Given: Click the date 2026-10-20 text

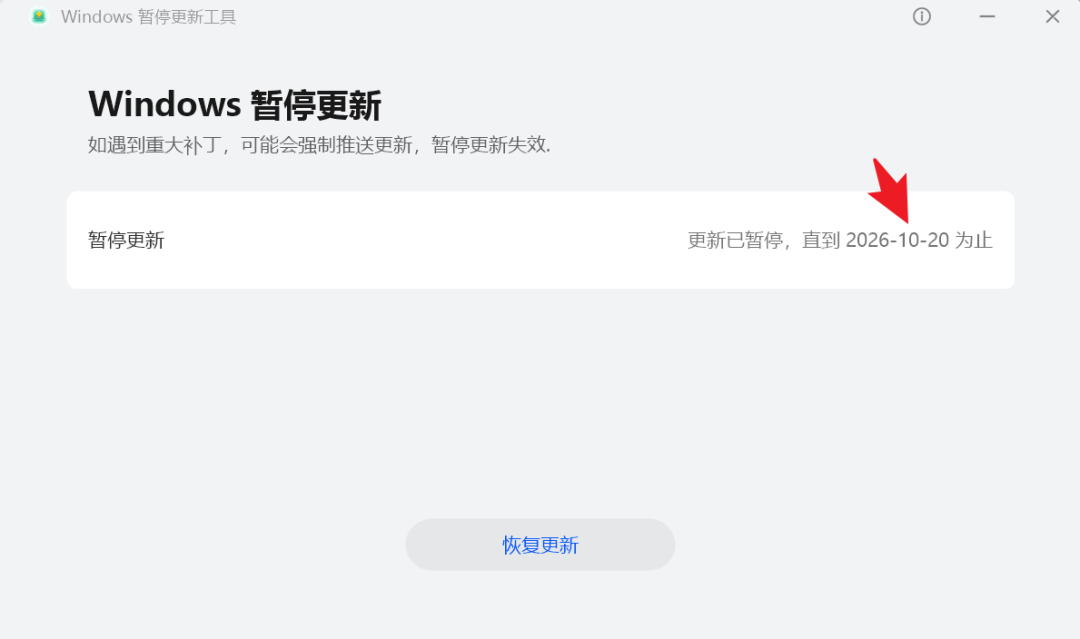Looking at the screenshot, I should (x=897, y=240).
